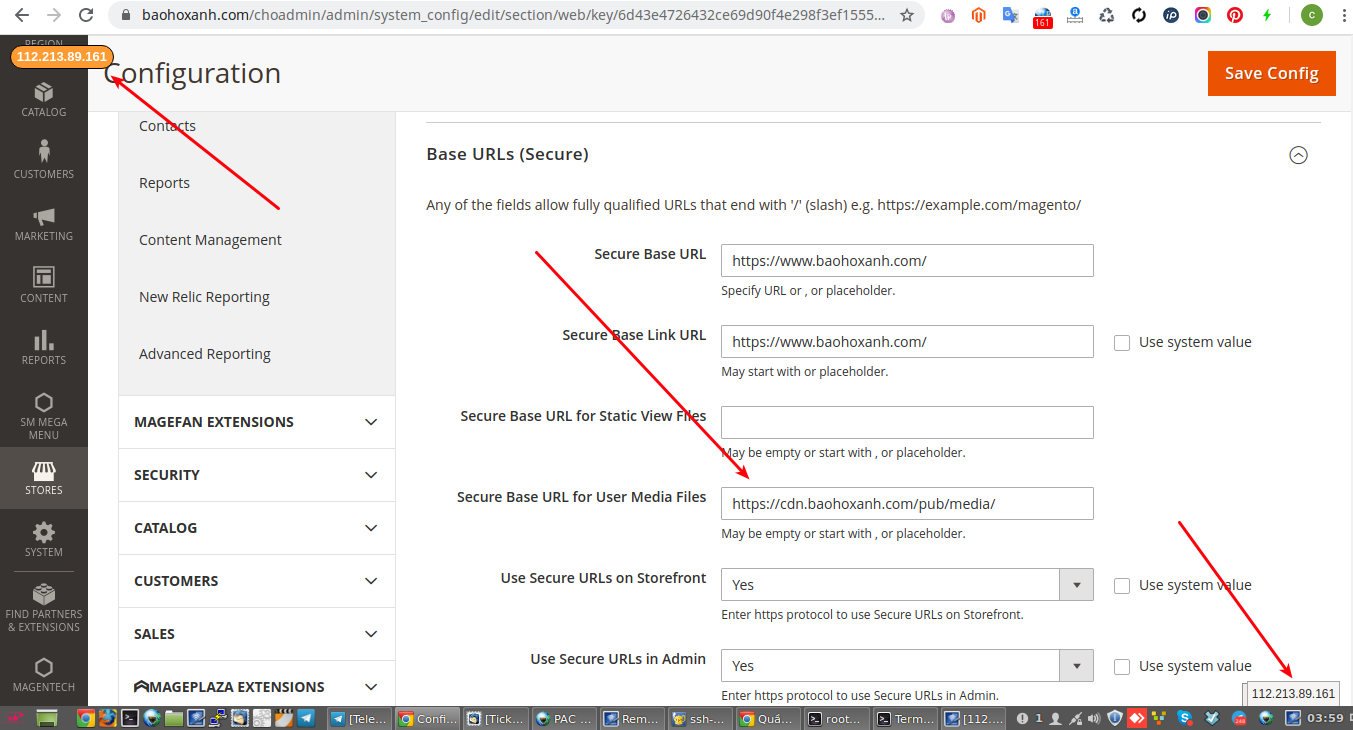Screen dimensions: 1353x730
Task: Open the file manager folder launcher in taskbar
Action: coord(174,718)
